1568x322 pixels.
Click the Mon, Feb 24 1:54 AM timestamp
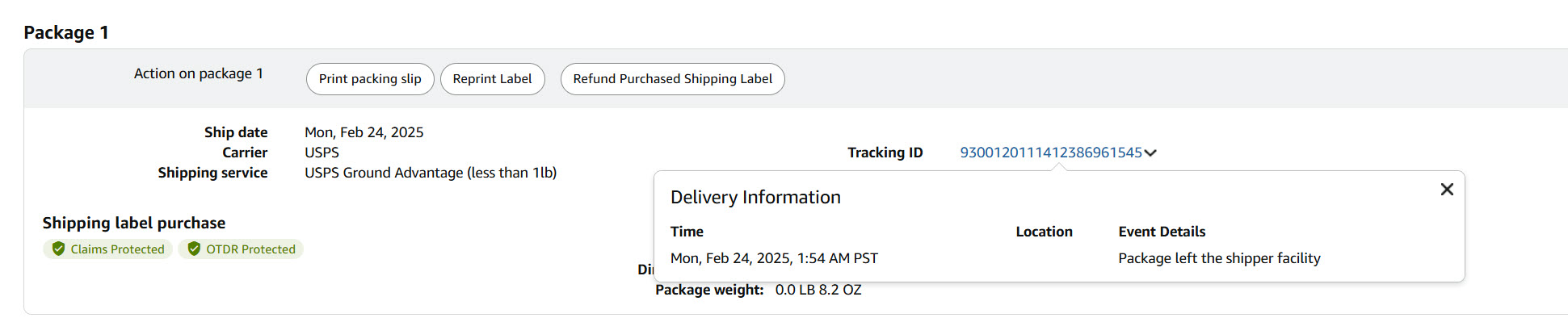click(774, 258)
